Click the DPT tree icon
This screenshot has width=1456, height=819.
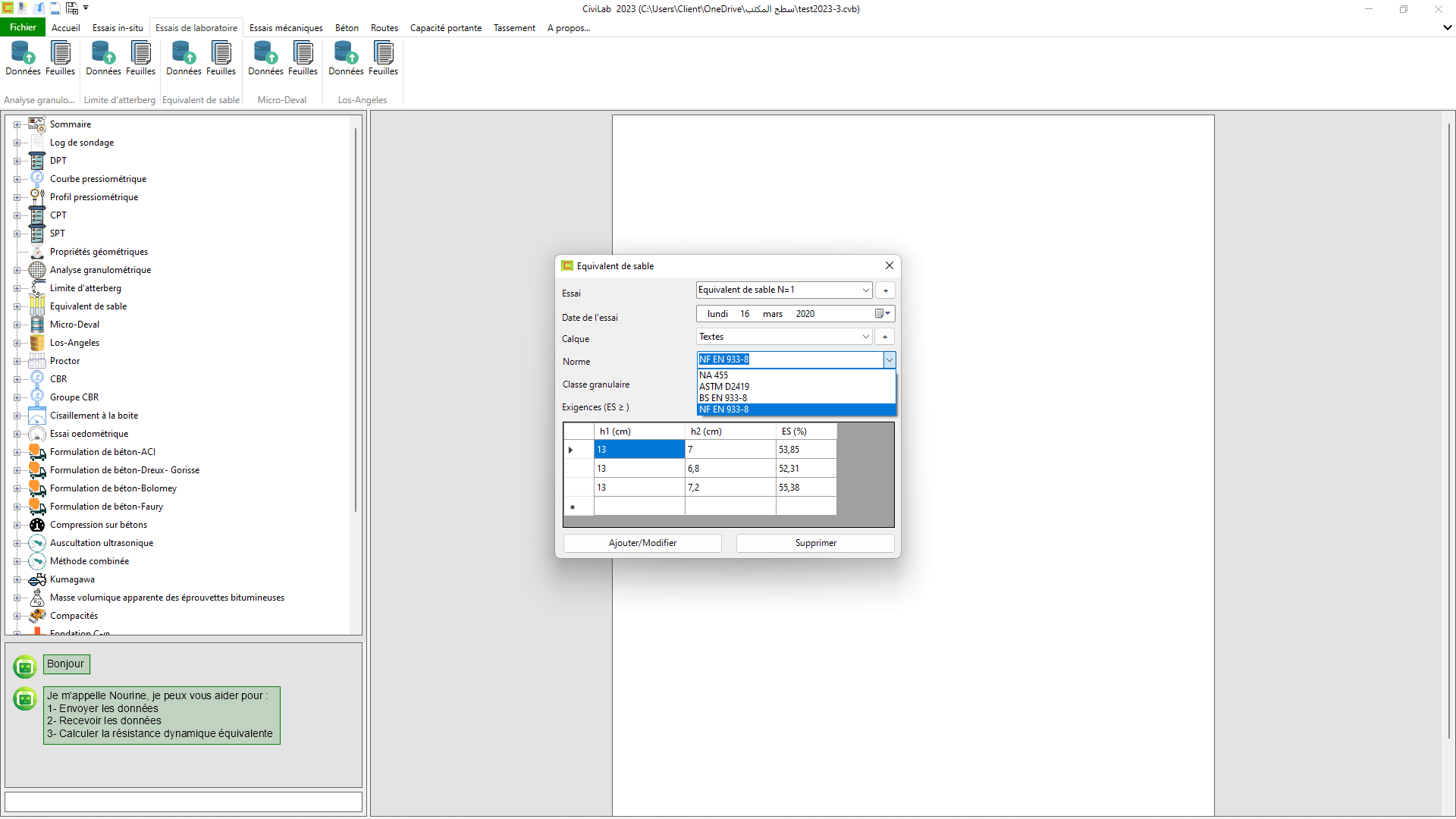coord(37,161)
